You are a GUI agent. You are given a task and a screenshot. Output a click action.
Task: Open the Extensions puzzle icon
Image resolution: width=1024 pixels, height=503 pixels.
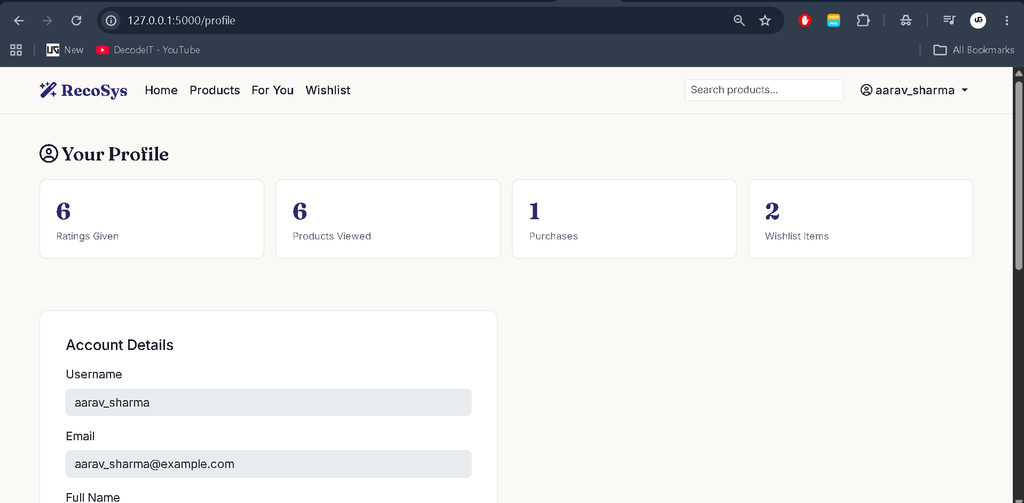(x=863, y=21)
